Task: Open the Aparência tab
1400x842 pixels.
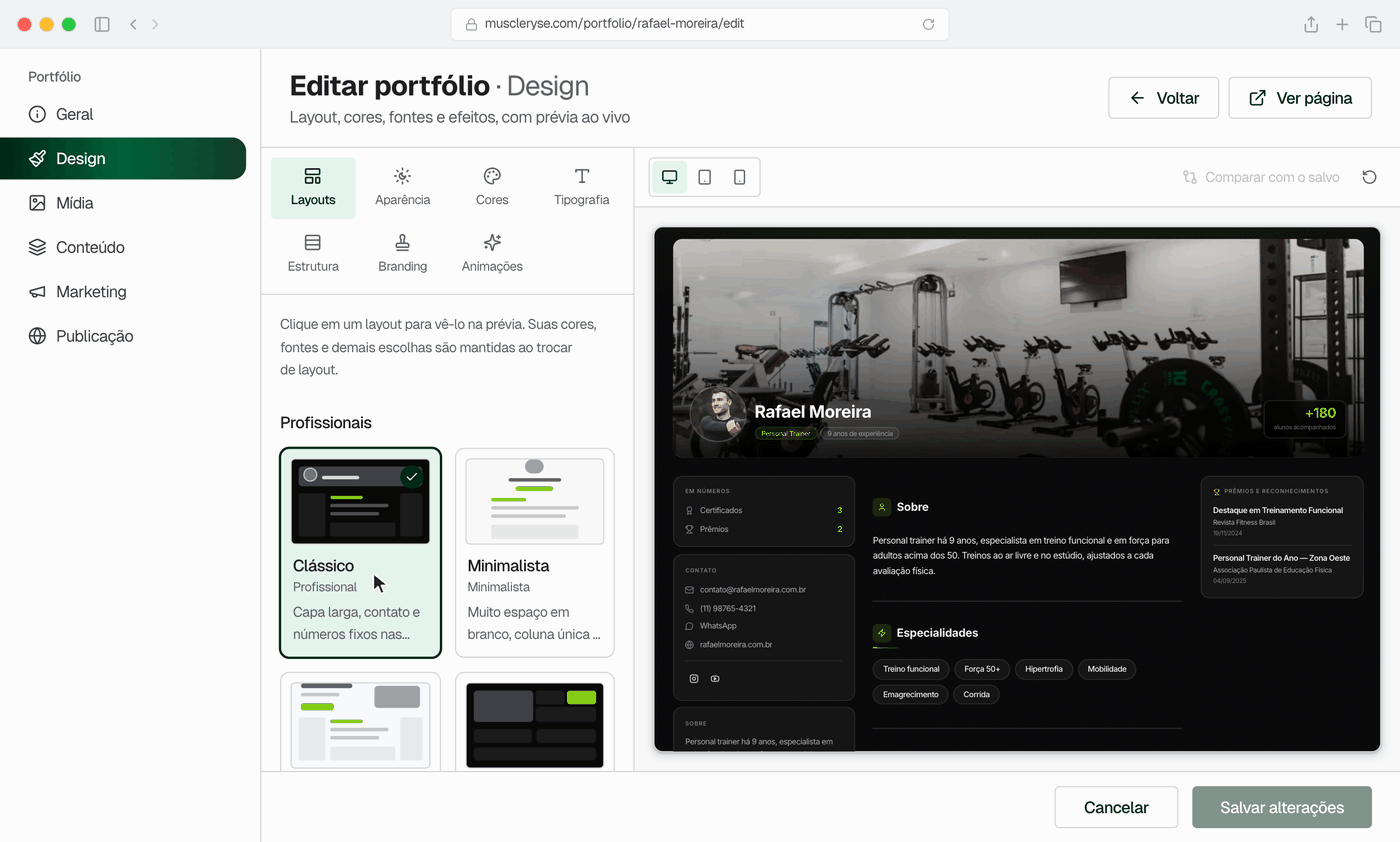Action: pos(402,188)
